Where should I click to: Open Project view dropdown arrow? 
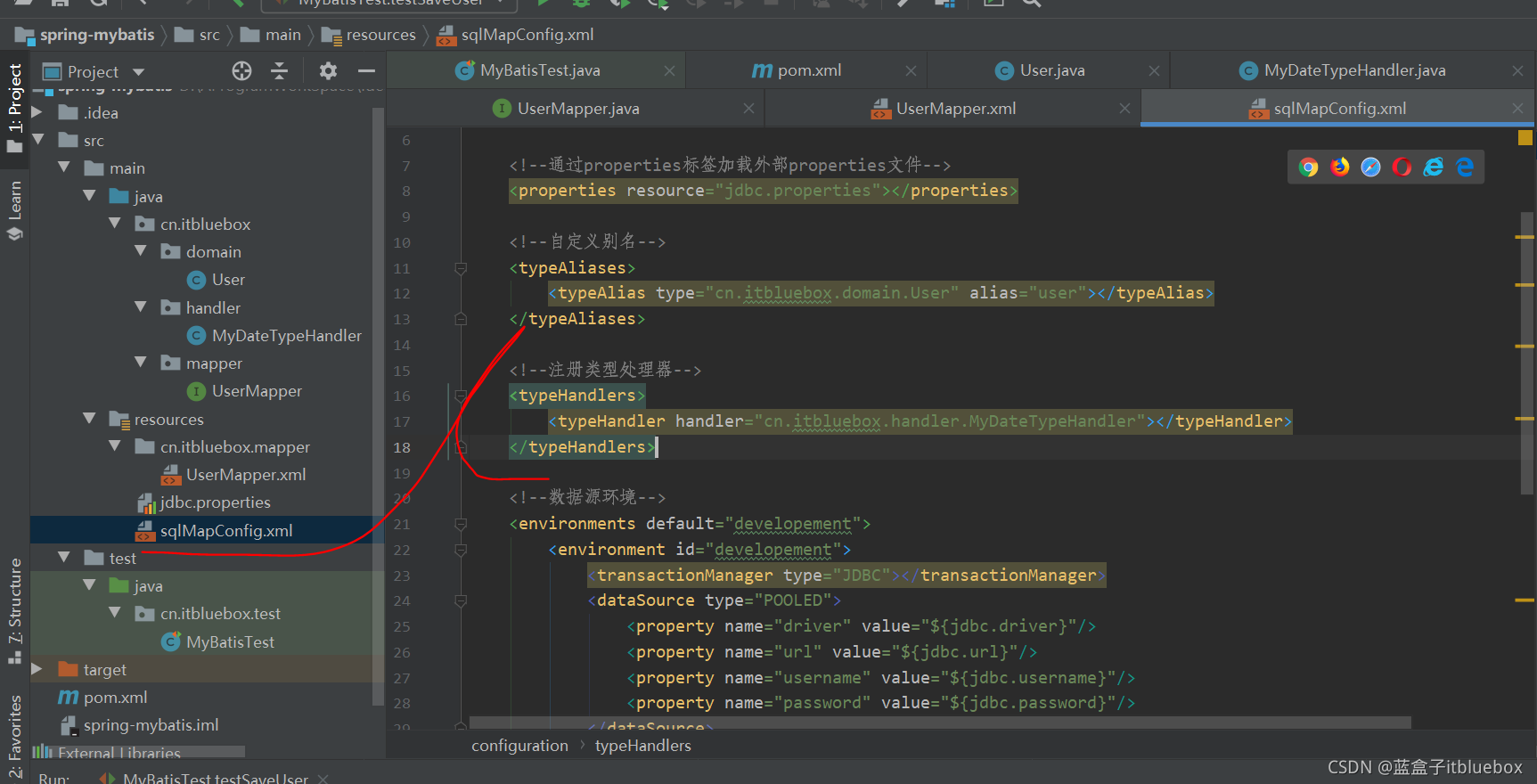tap(138, 72)
